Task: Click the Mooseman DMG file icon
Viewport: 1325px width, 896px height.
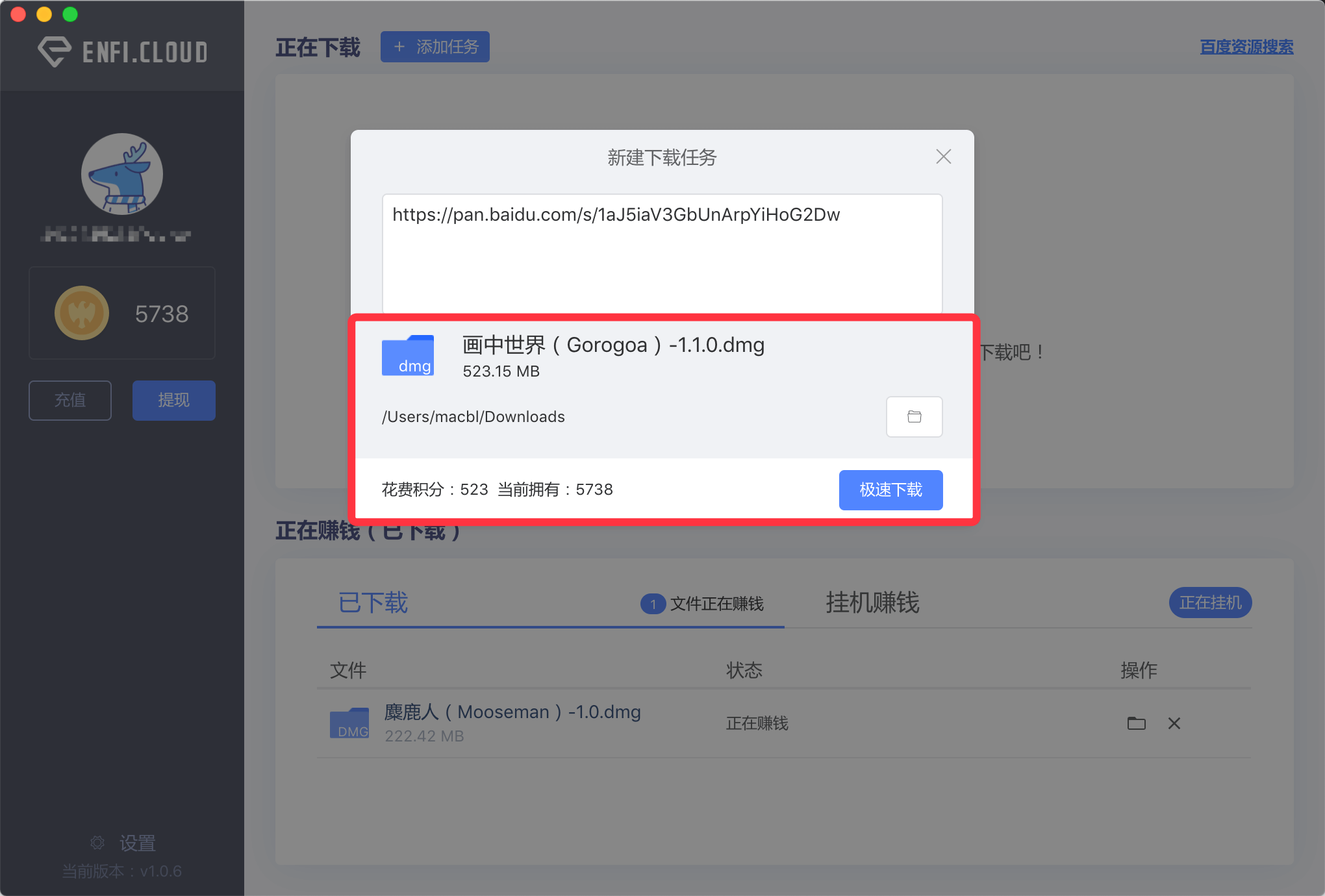Action: 349,723
